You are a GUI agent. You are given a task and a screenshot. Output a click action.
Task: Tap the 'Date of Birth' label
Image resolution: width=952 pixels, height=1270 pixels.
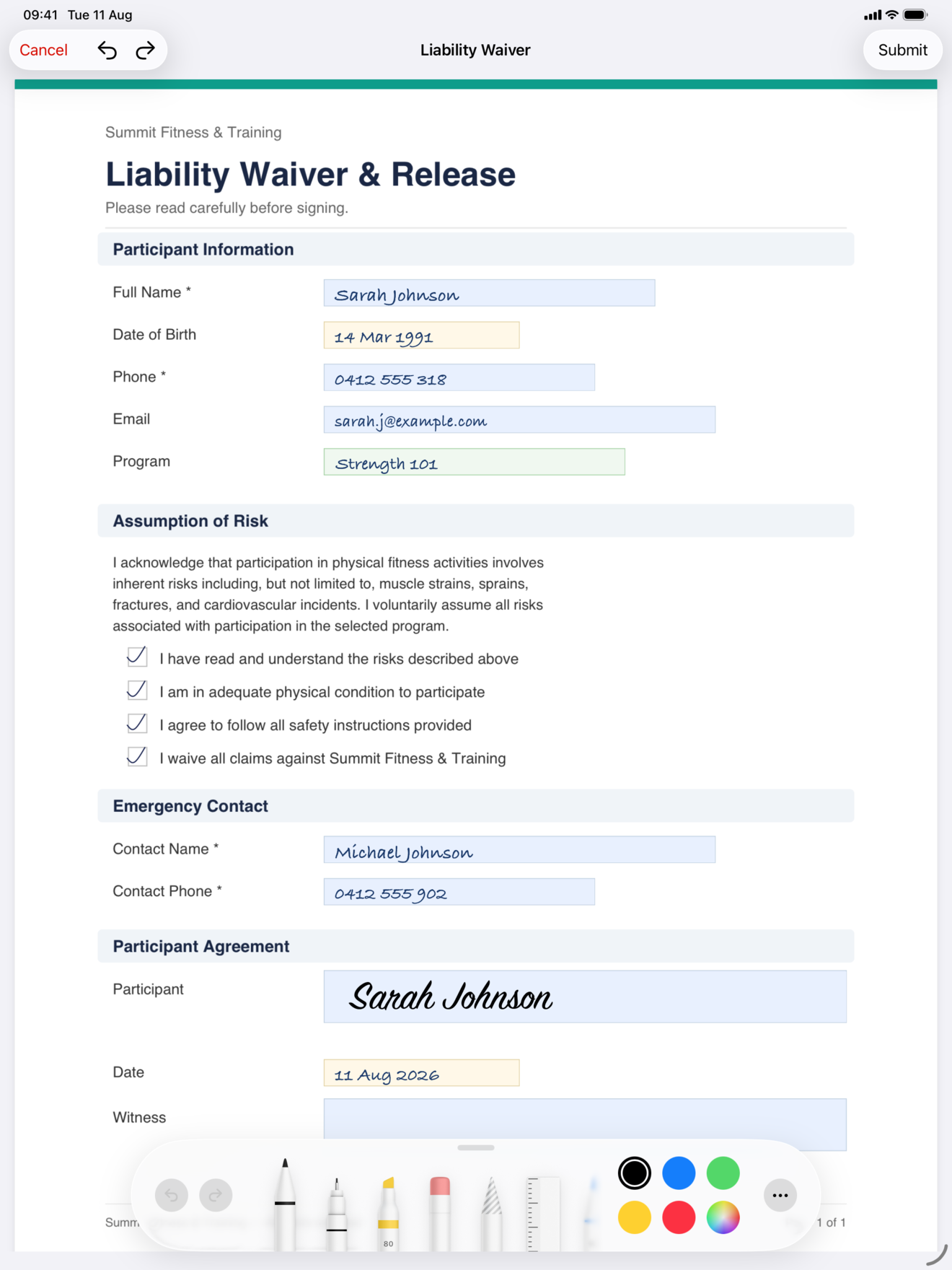(154, 334)
